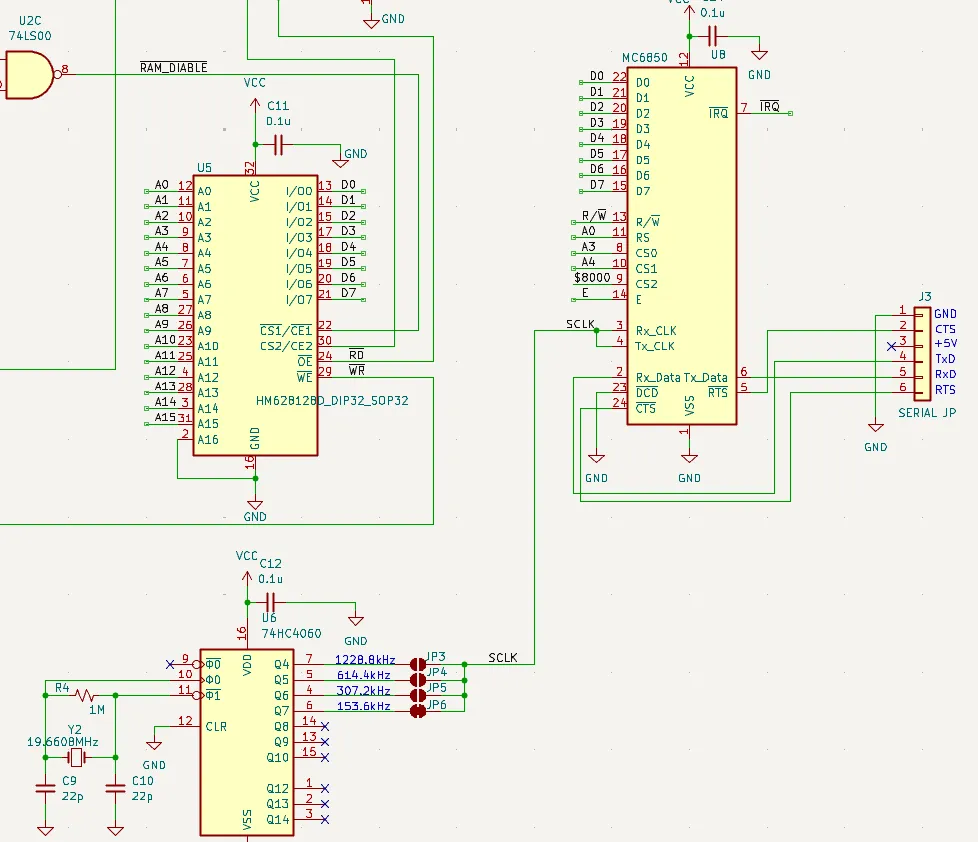The image size is (978, 842).
Task: Select the 19.6608MHz crystal value text
Action: 62,742
